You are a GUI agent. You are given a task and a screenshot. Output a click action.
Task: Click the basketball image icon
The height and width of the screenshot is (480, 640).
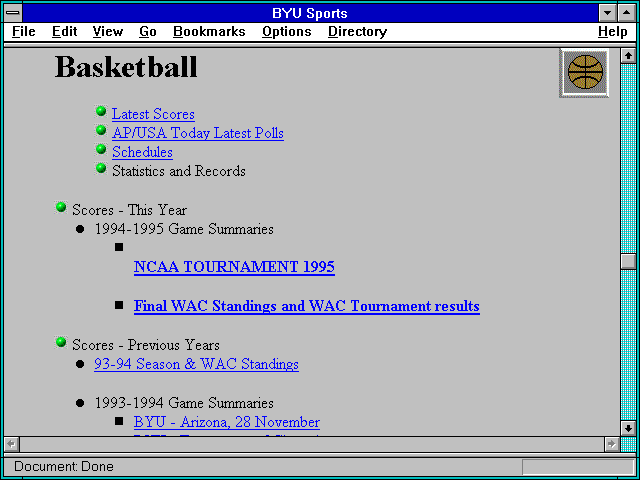tap(584, 73)
